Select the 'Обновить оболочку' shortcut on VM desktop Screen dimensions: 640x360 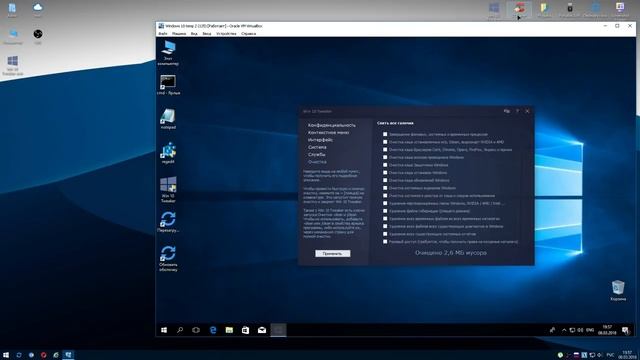click(x=168, y=258)
